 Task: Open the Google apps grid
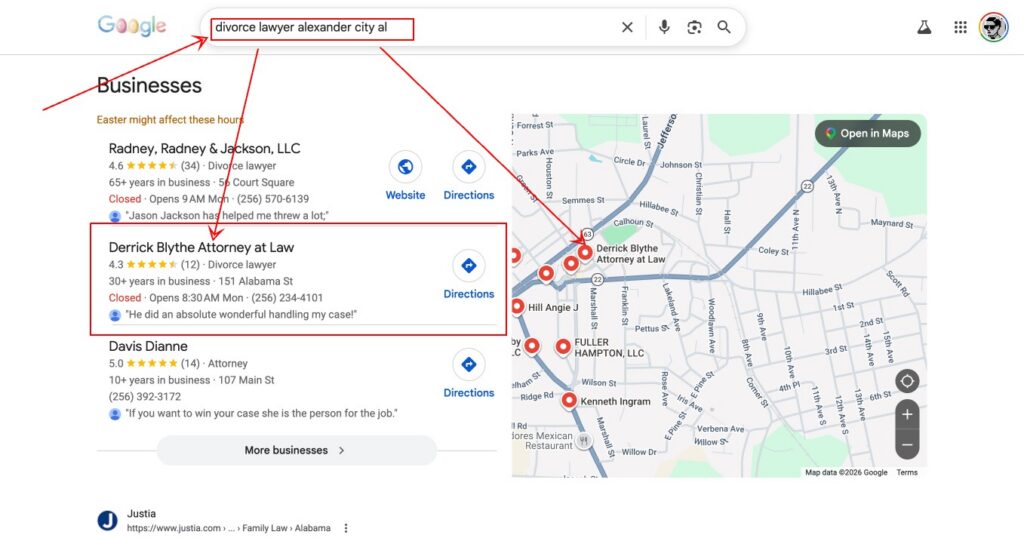[960, 27]
